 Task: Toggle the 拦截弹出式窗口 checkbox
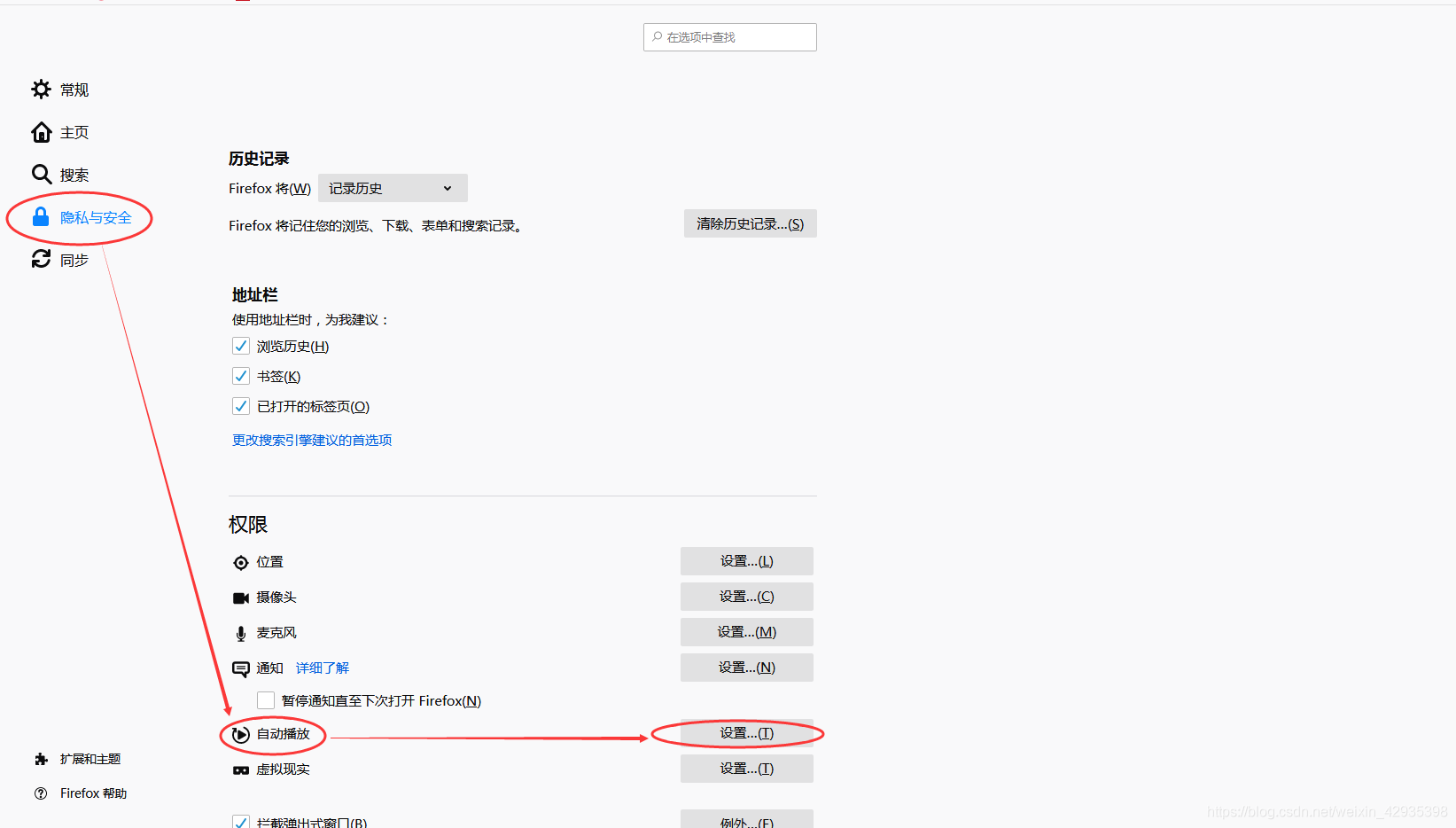[240, 822]
